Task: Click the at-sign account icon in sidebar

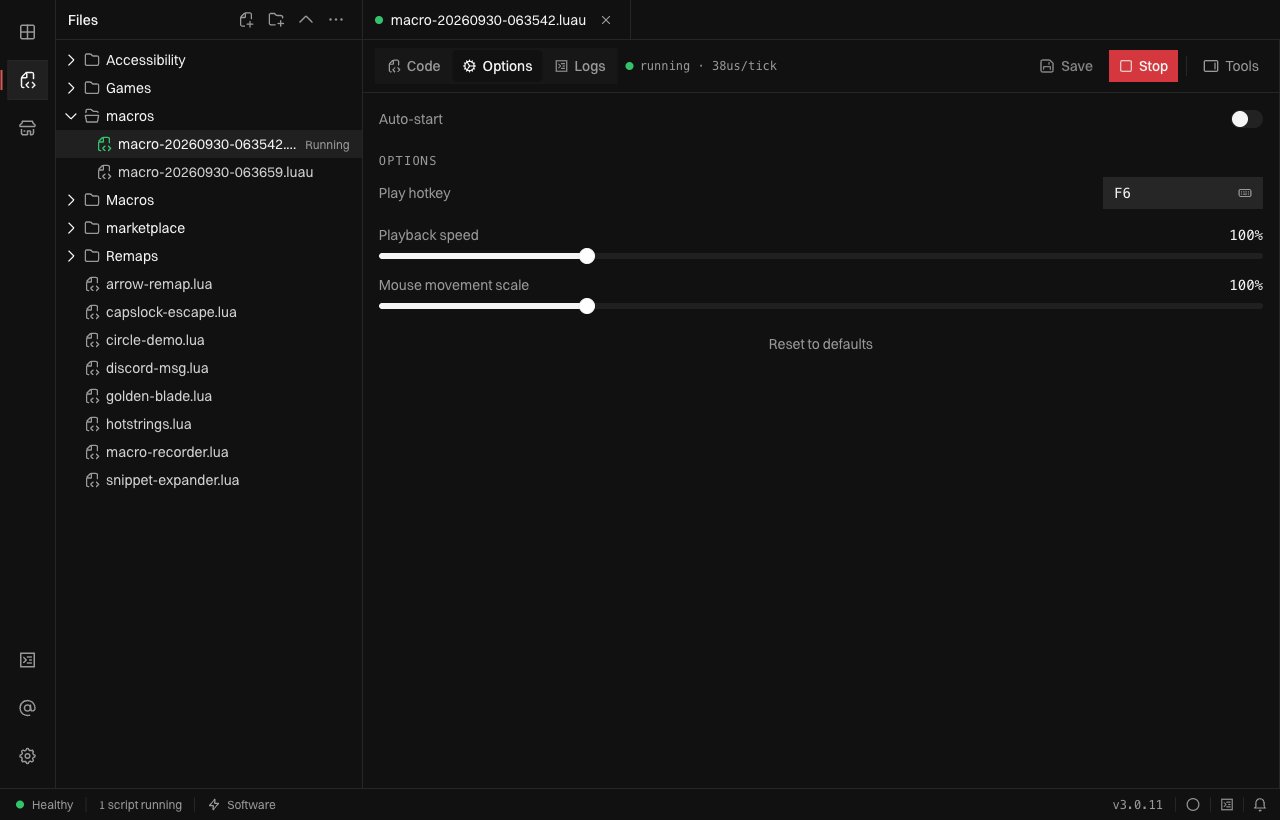Action: [x=27, y=708]
